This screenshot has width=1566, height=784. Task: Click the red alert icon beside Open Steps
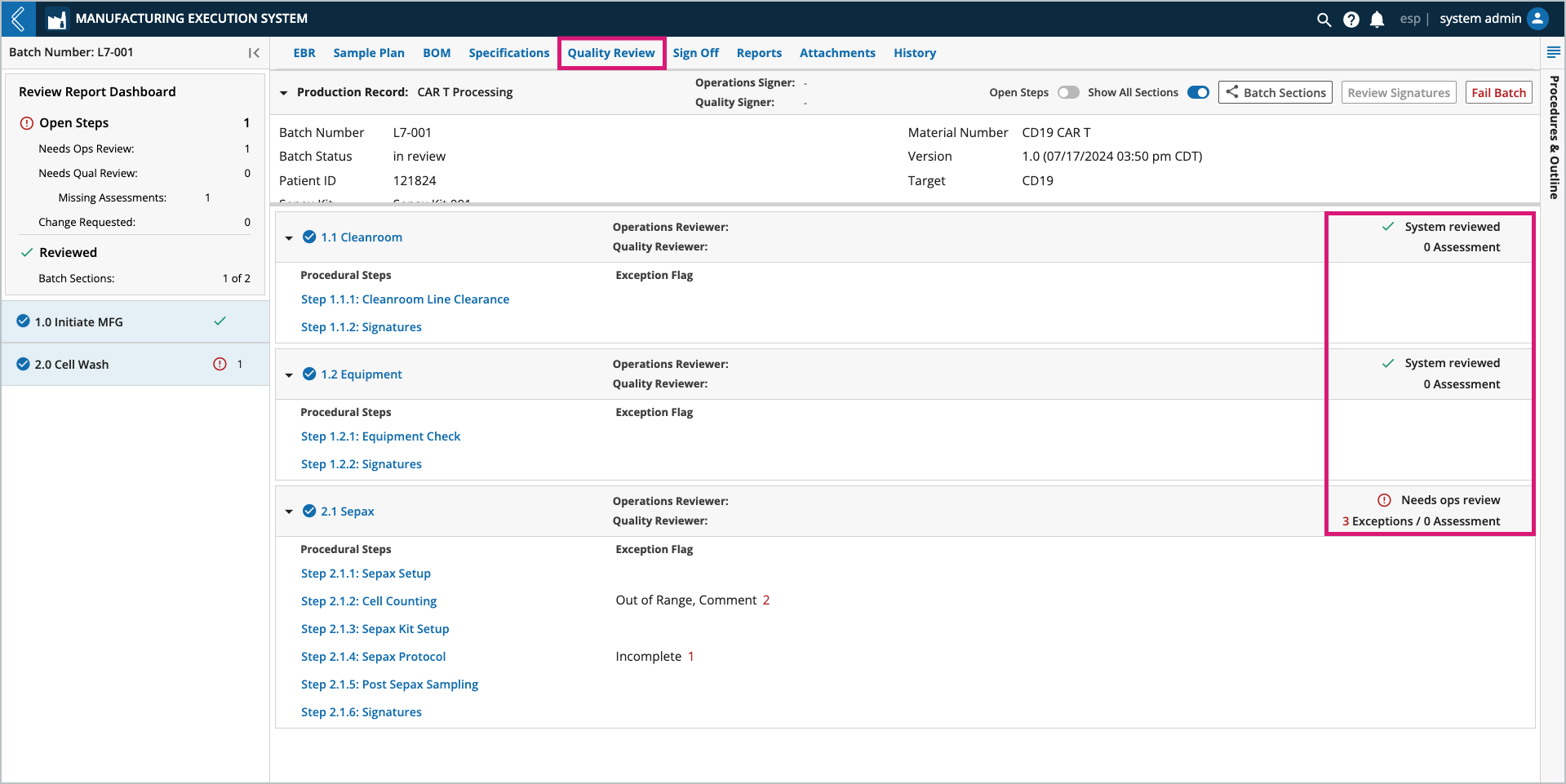tap(26, 123)
